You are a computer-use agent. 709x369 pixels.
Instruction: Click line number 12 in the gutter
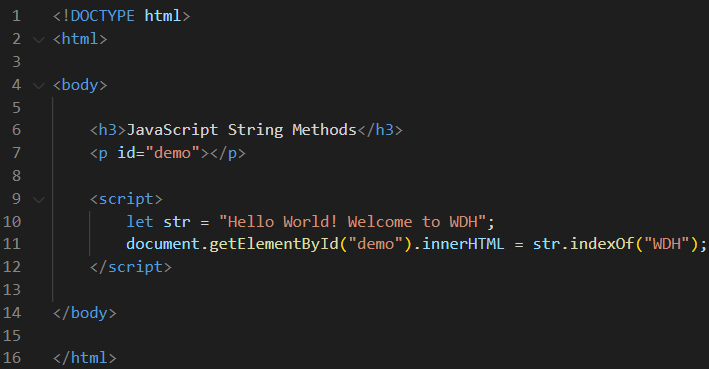coord(12,267)
